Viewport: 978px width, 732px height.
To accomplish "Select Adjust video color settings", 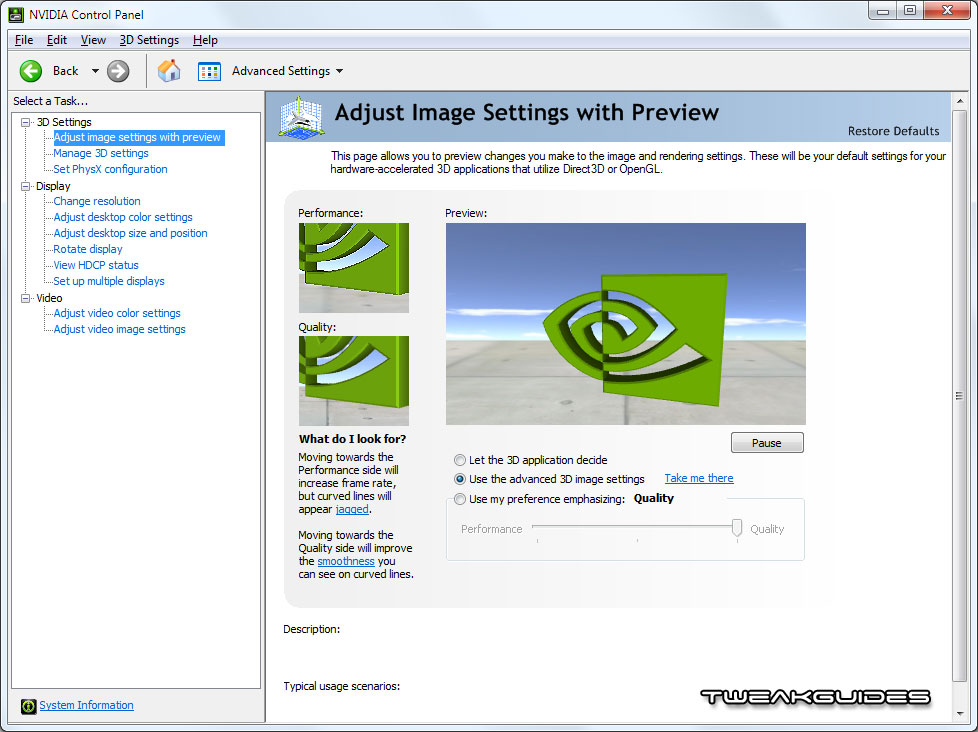I will [x=117, y=313].
